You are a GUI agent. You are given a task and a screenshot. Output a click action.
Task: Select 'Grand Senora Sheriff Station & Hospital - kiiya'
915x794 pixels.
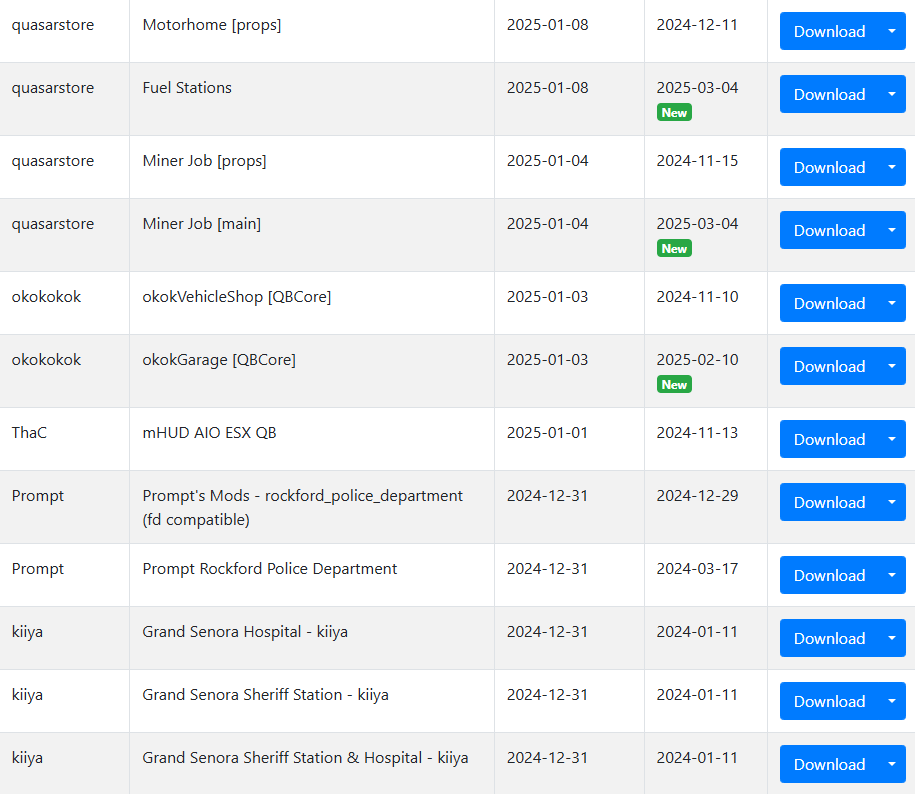pos(305,758)
